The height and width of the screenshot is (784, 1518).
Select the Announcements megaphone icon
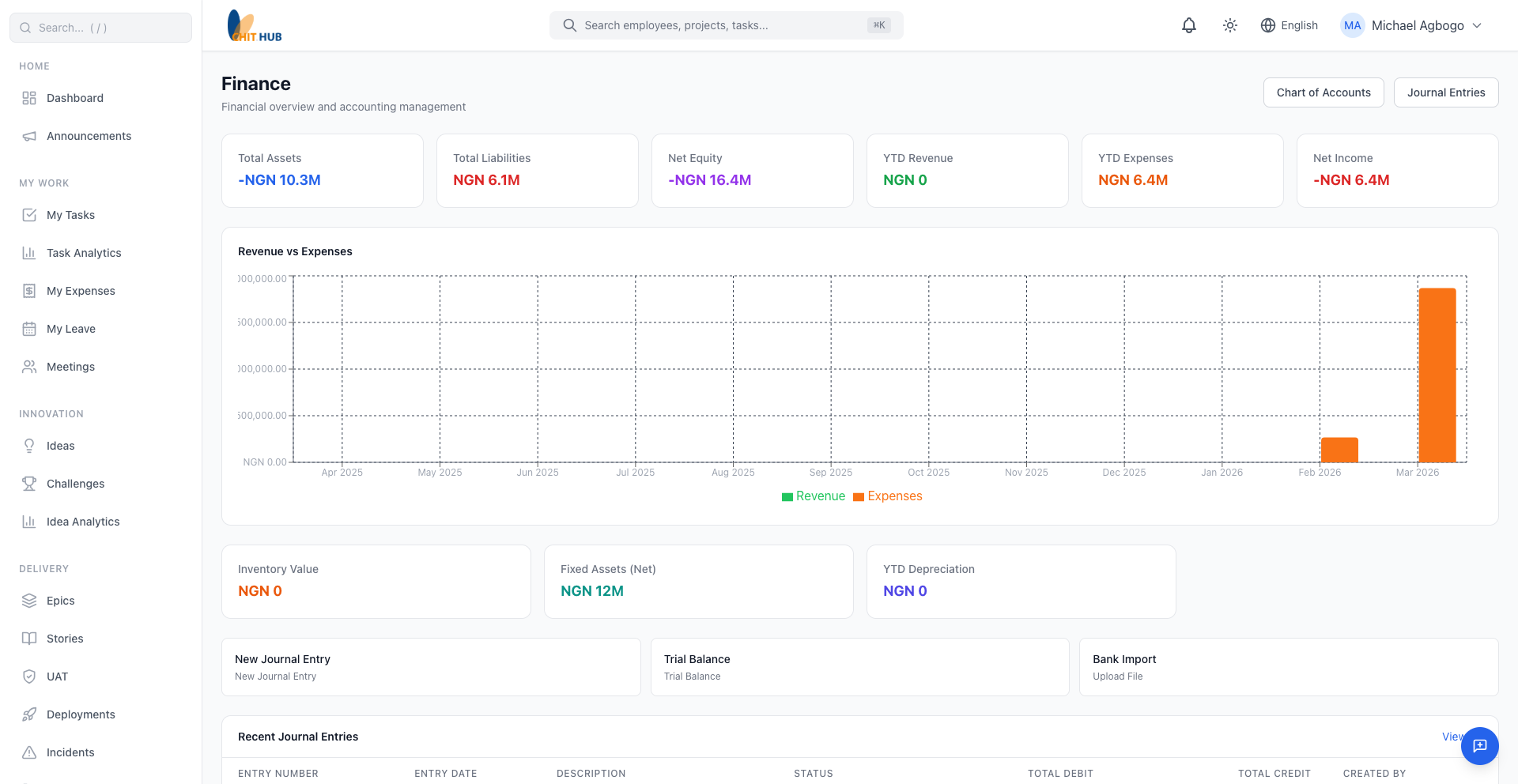pos(28,135)
